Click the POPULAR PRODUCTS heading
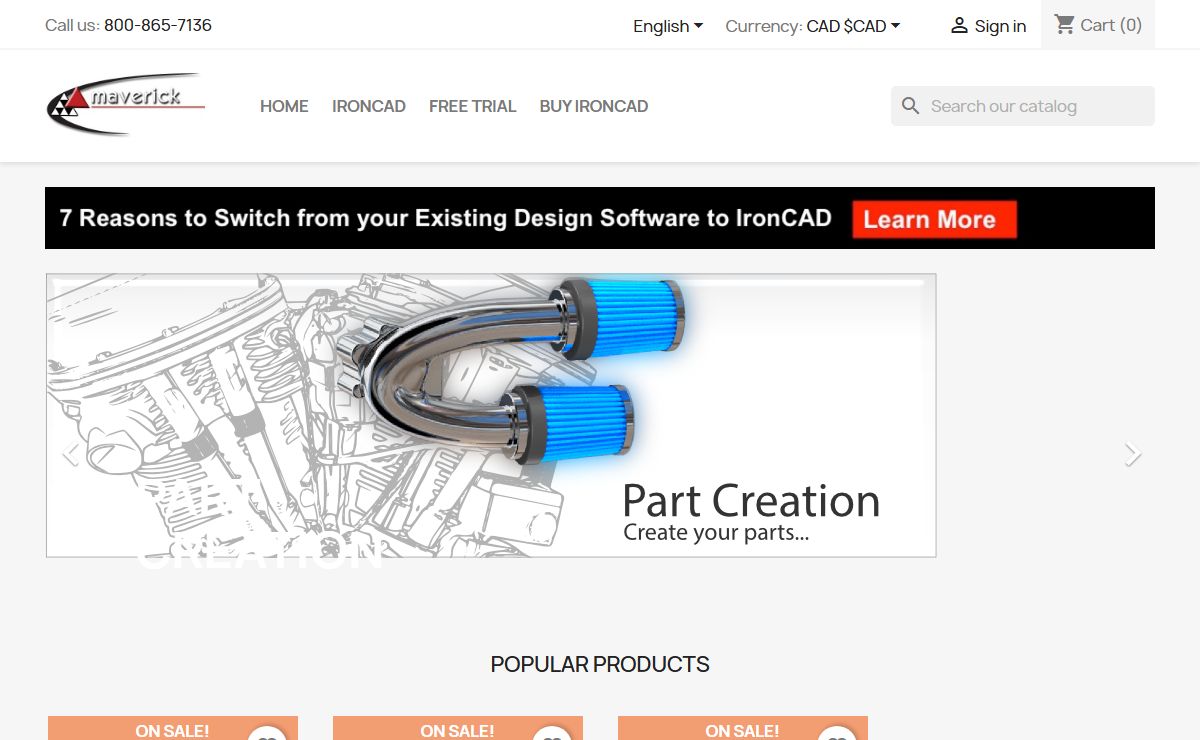The width and height of the screenshot is (1200, 740). pyautogui.click(x=600, y=664)
